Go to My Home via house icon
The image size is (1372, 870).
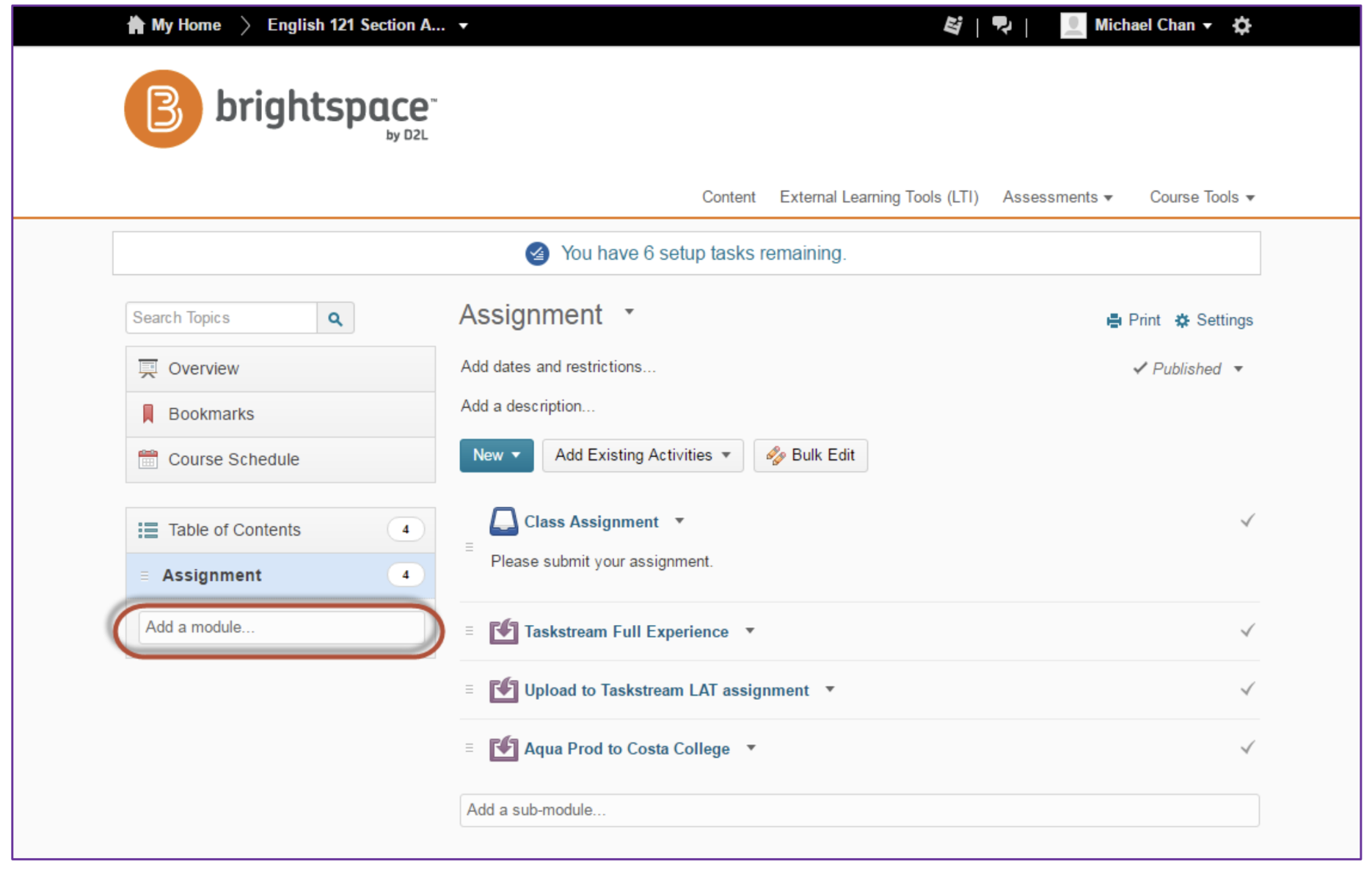[x=136, y=25]
